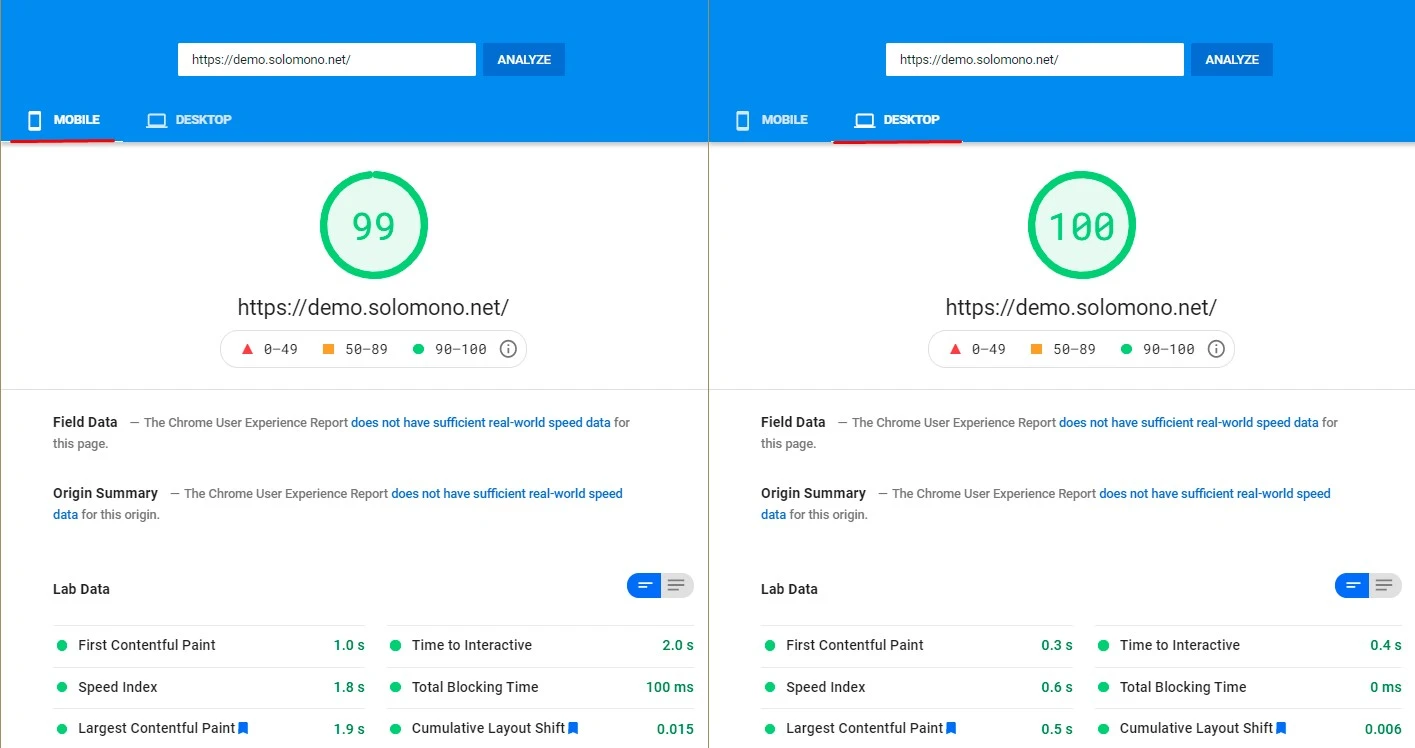This screenshot has height=748, width=1415.
Task: Toggle expanded view in desktop Lab Data section
Action: click(x=1385, y=585)
